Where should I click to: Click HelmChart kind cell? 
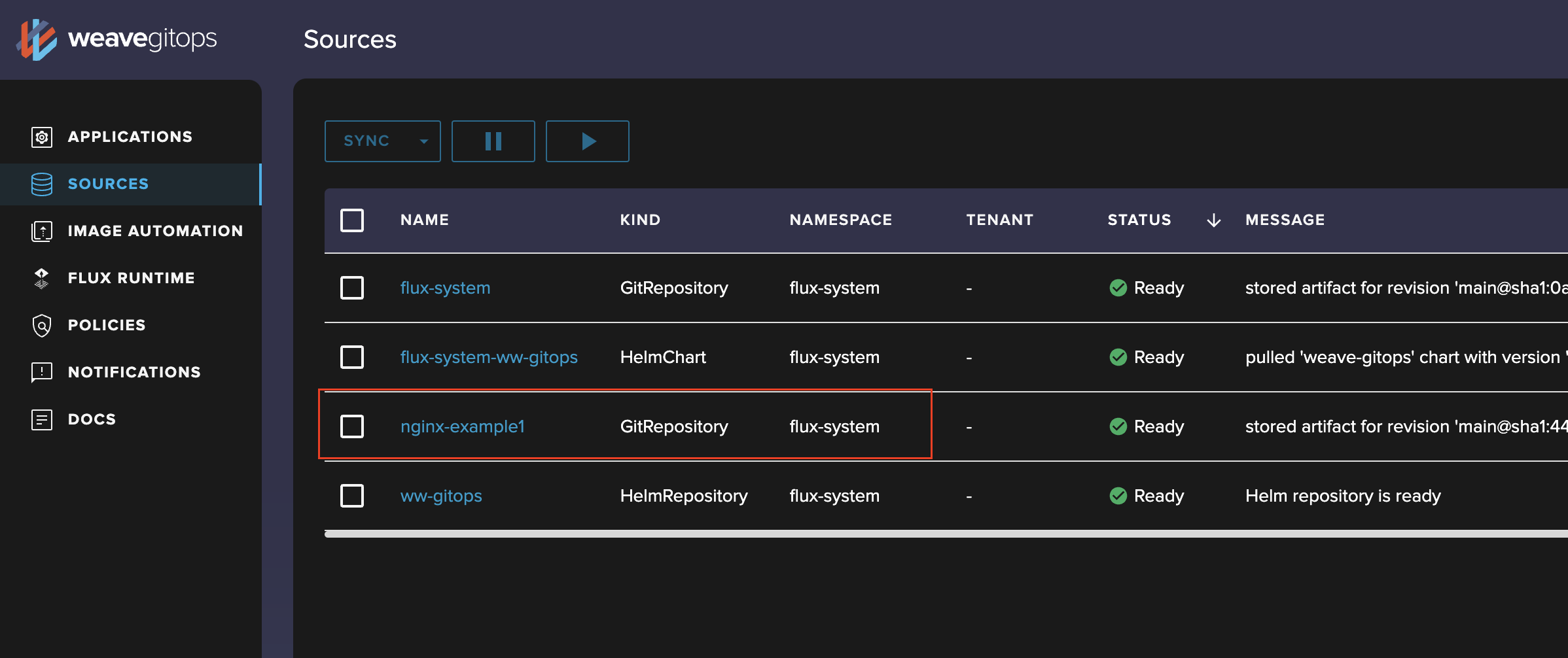(663, 357)
